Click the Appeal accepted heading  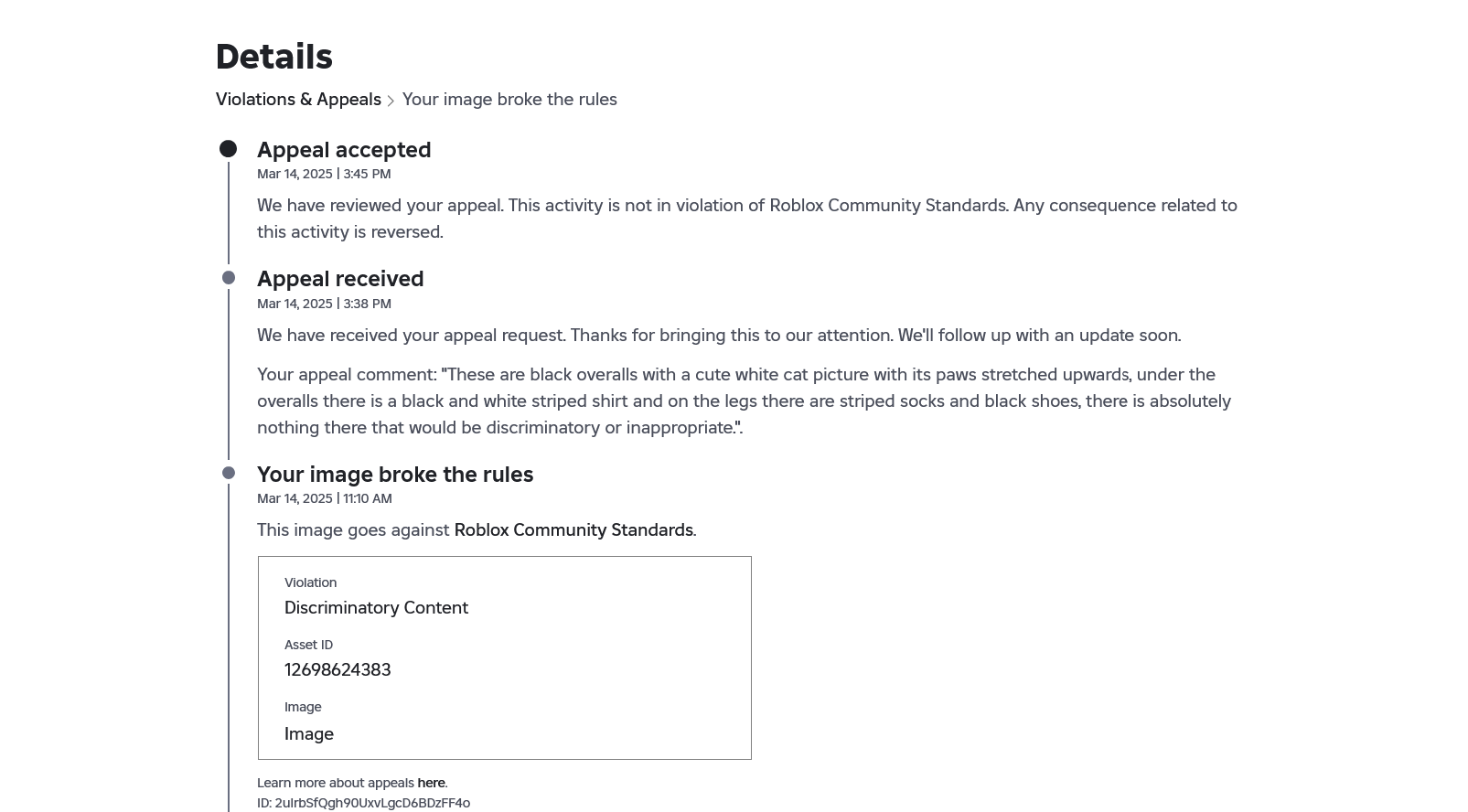(344, 150)
